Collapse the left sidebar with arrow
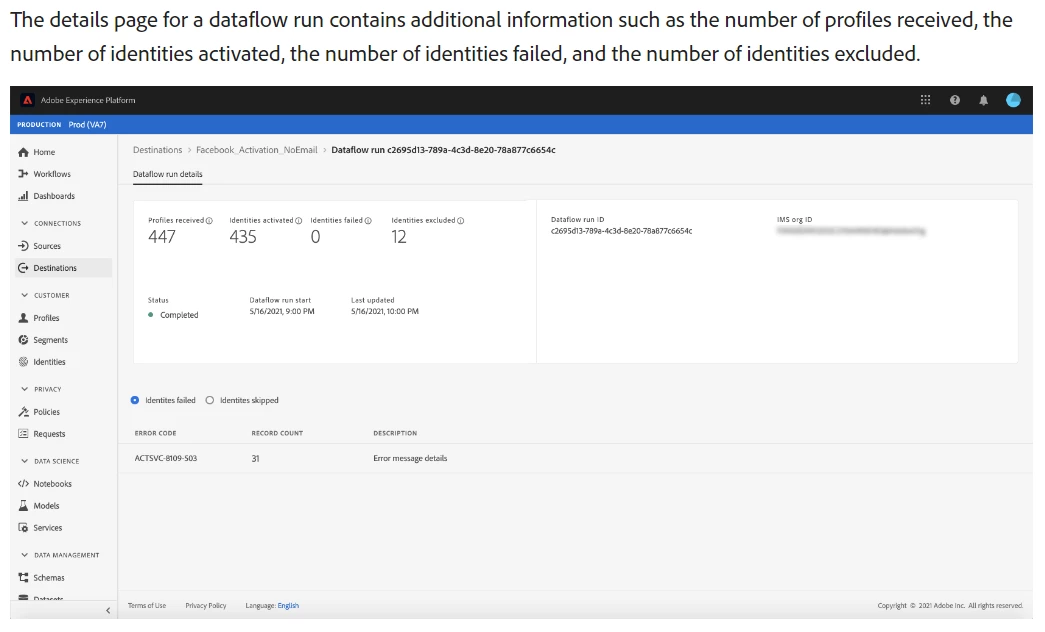Image resolution: width=1045 pixels, height=632 pixels. 108,611
